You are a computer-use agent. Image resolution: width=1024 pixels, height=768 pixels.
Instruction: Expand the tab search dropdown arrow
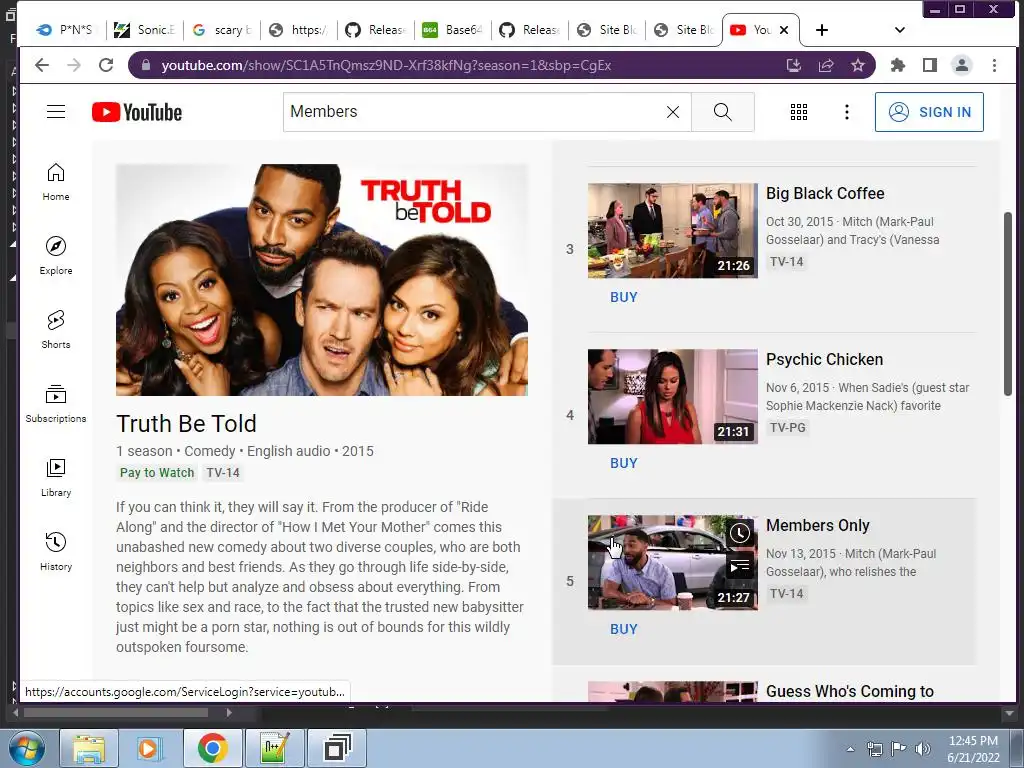pyautogui.click(x=899, y=30)
